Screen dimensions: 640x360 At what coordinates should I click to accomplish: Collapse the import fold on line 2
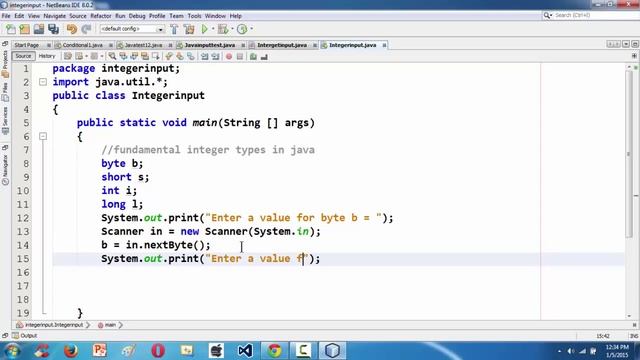(43, 82)
